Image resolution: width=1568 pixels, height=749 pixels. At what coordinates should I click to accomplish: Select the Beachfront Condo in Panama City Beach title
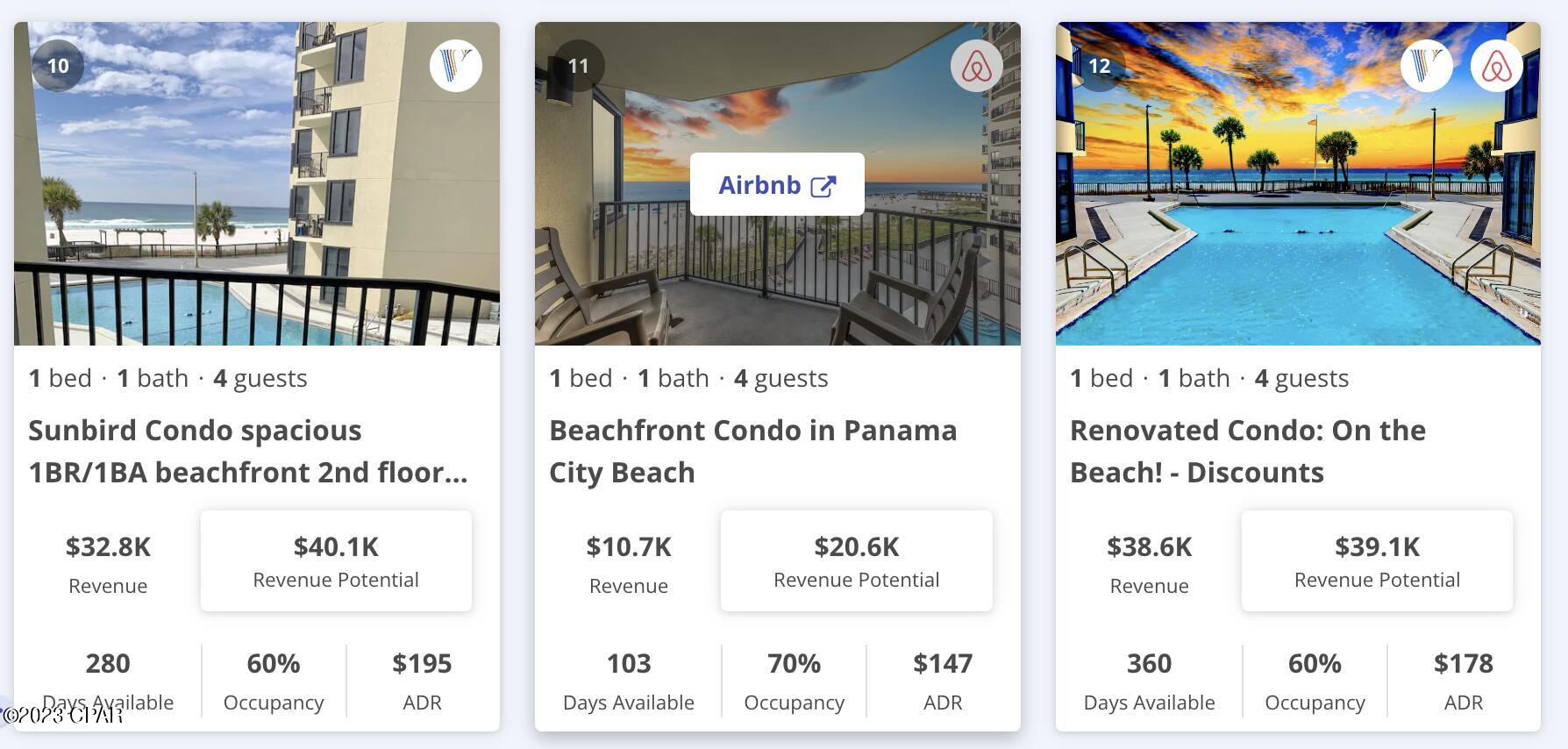[752, 451]
